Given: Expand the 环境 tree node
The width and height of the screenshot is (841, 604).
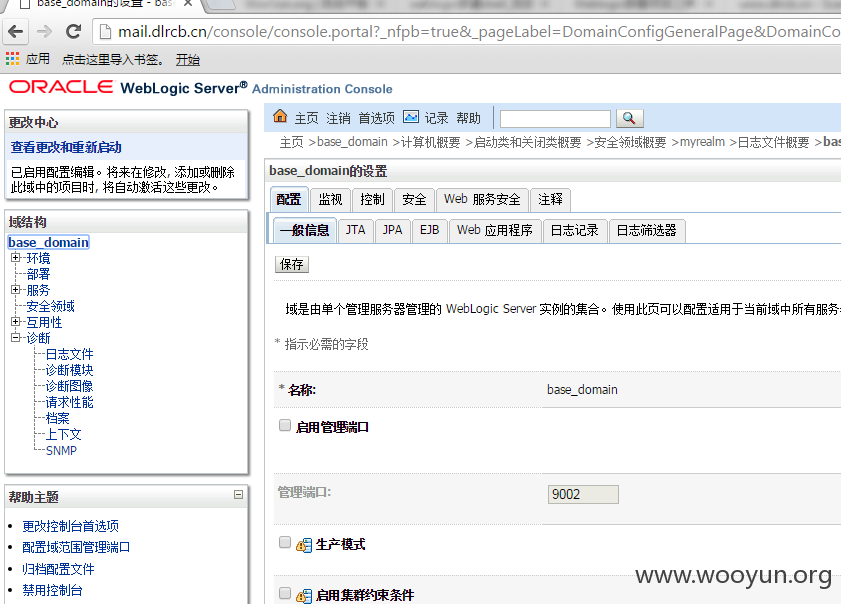Looking at the screenshot, I should tap(16, 258).
